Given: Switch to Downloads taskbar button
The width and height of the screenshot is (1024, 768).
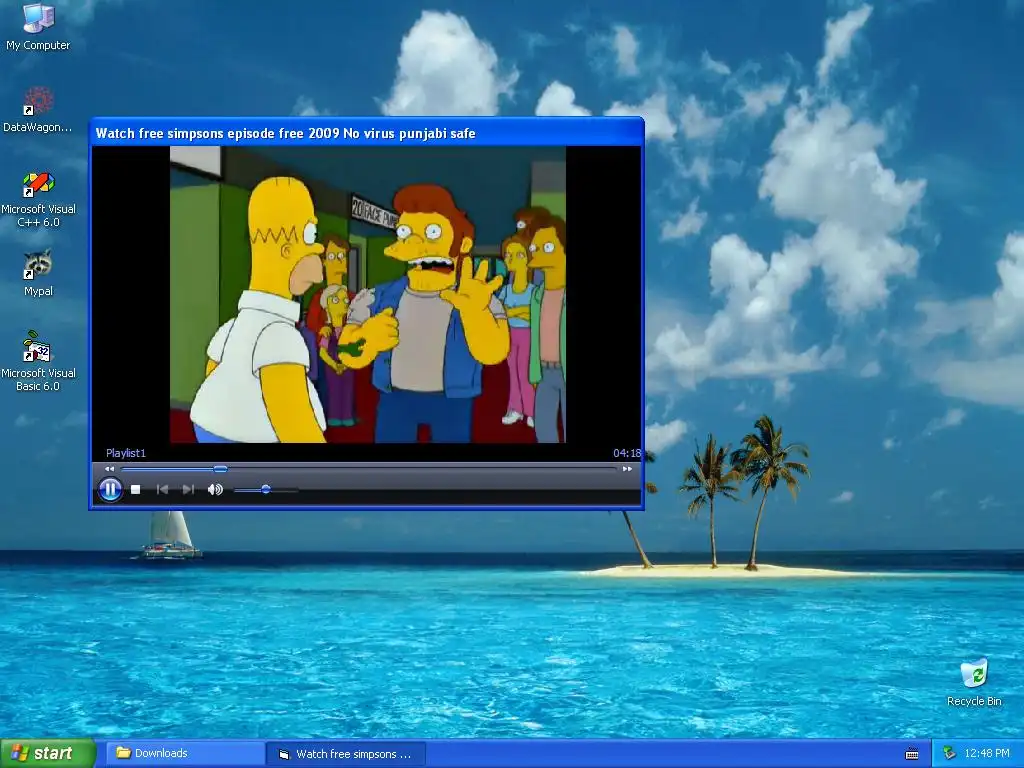Looking at the screenshot, I should pos(185,754).
